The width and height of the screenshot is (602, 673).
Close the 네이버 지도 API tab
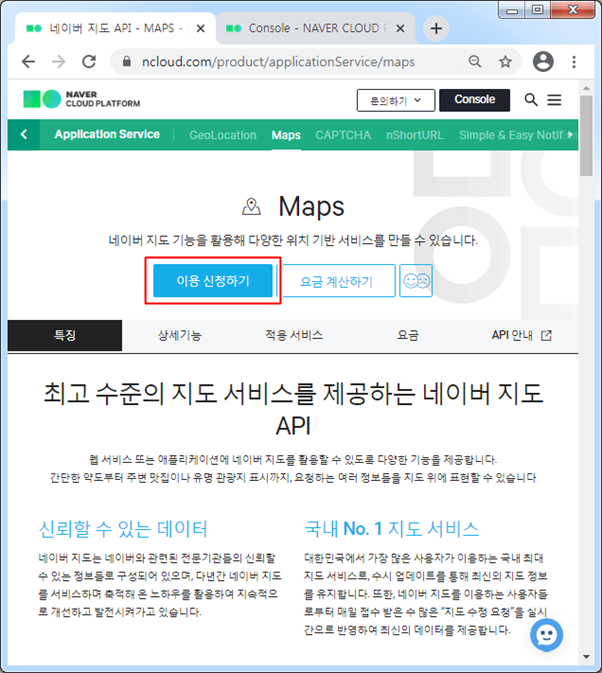tap(200, 28)
